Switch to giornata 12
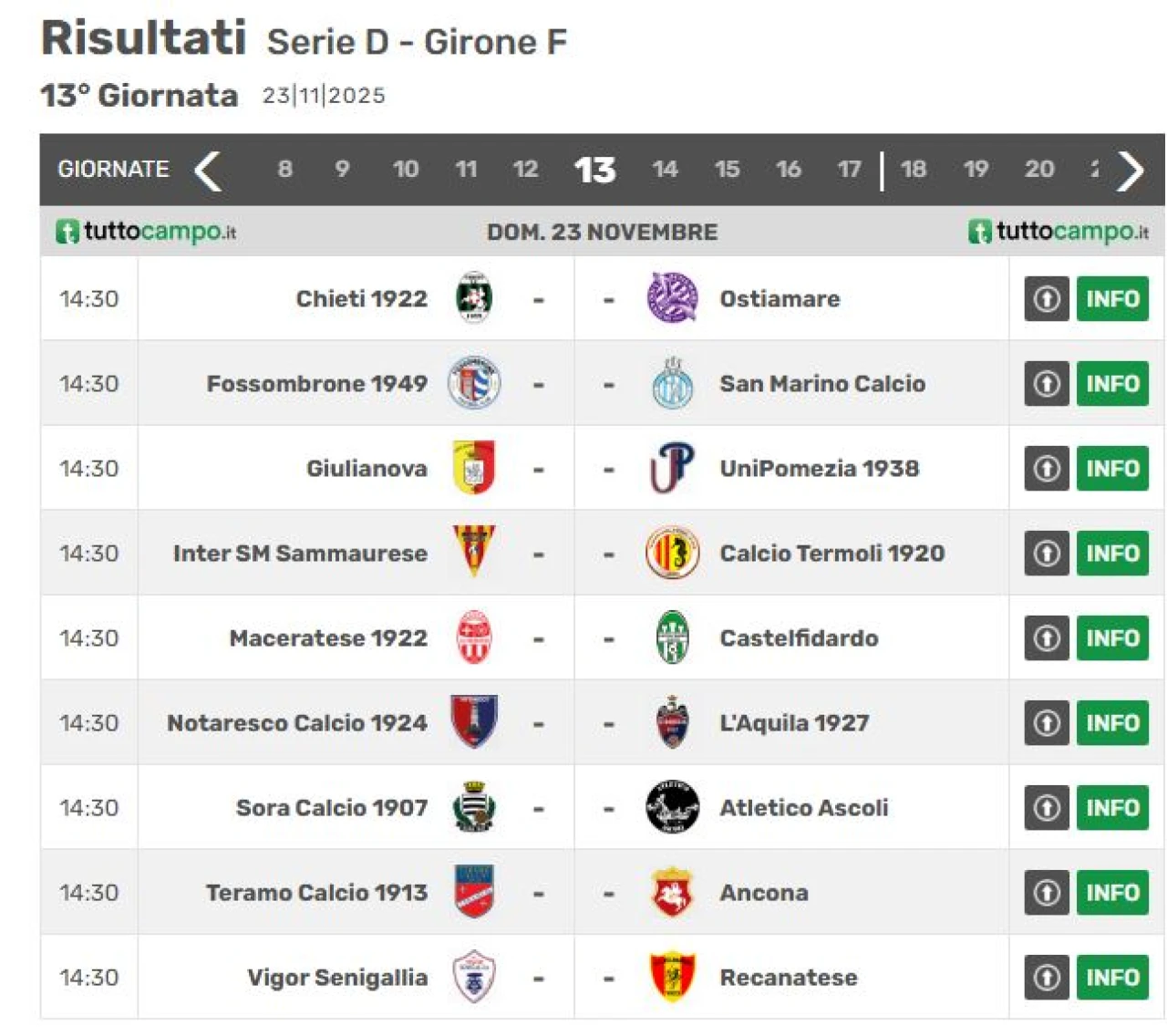 pos(525,170)
